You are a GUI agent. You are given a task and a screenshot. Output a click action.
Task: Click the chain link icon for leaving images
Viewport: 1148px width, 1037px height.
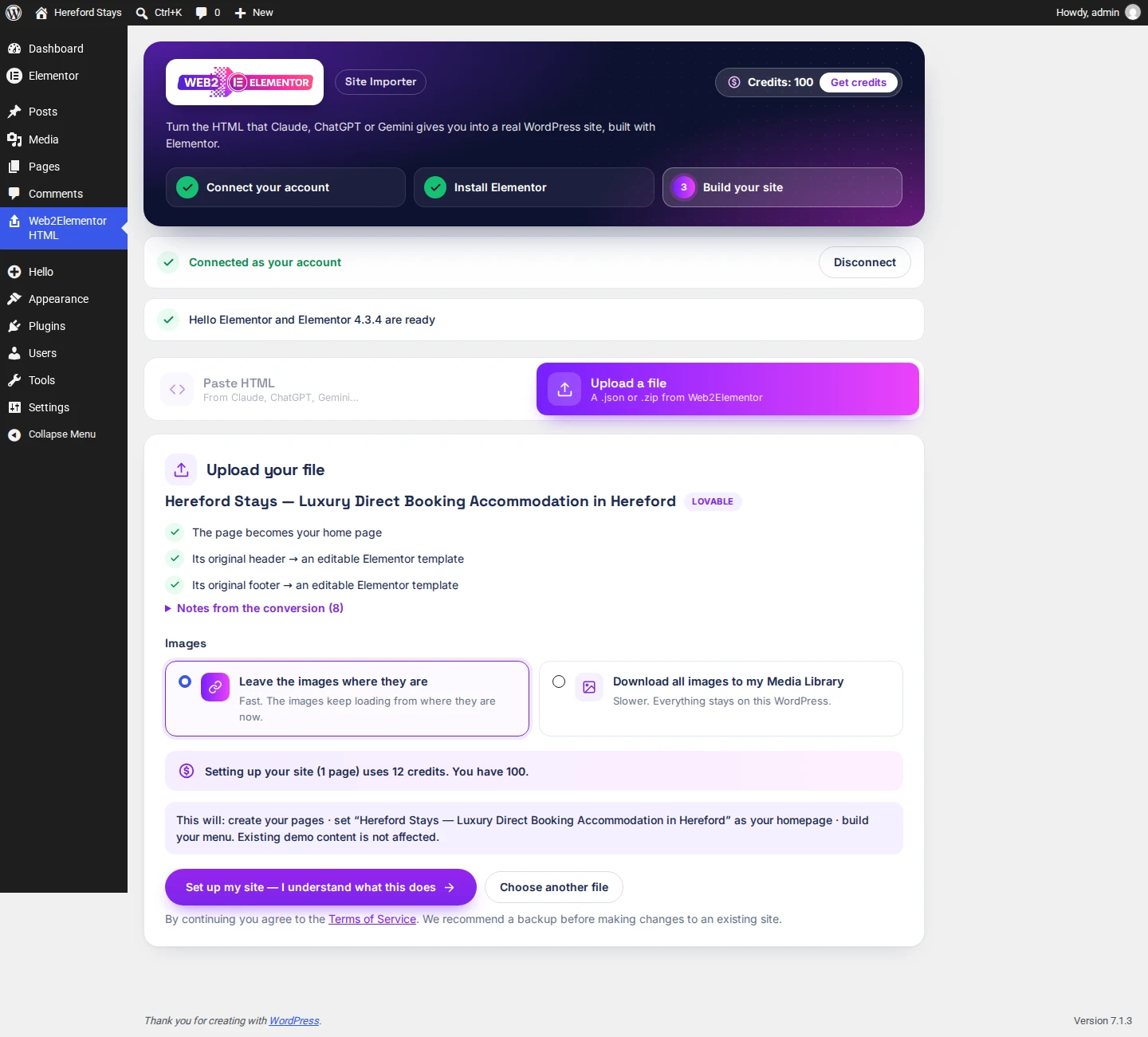click(x=215, y=687)
